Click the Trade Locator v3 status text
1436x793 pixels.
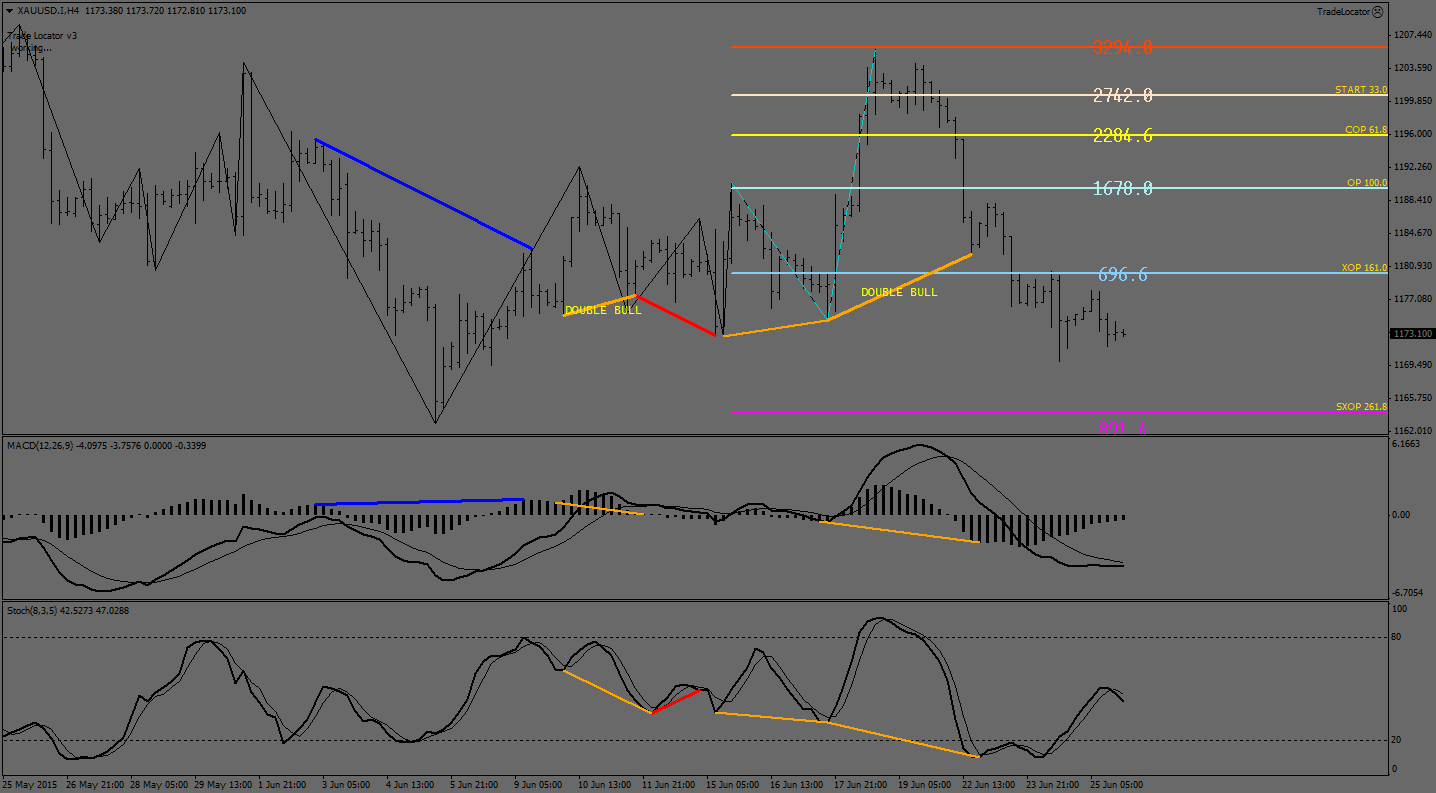coord(43,35)
